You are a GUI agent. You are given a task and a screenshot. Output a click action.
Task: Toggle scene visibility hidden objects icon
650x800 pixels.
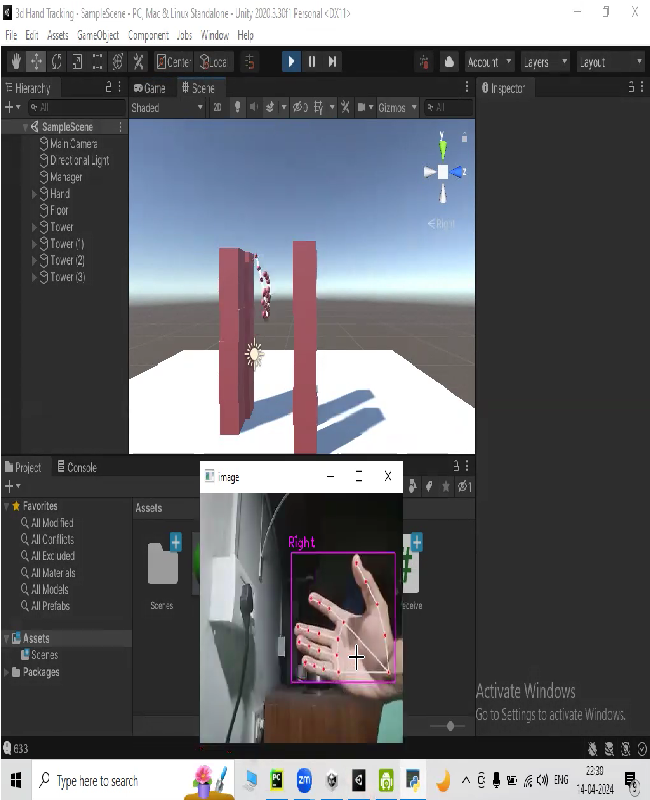(x=299, y=108)
